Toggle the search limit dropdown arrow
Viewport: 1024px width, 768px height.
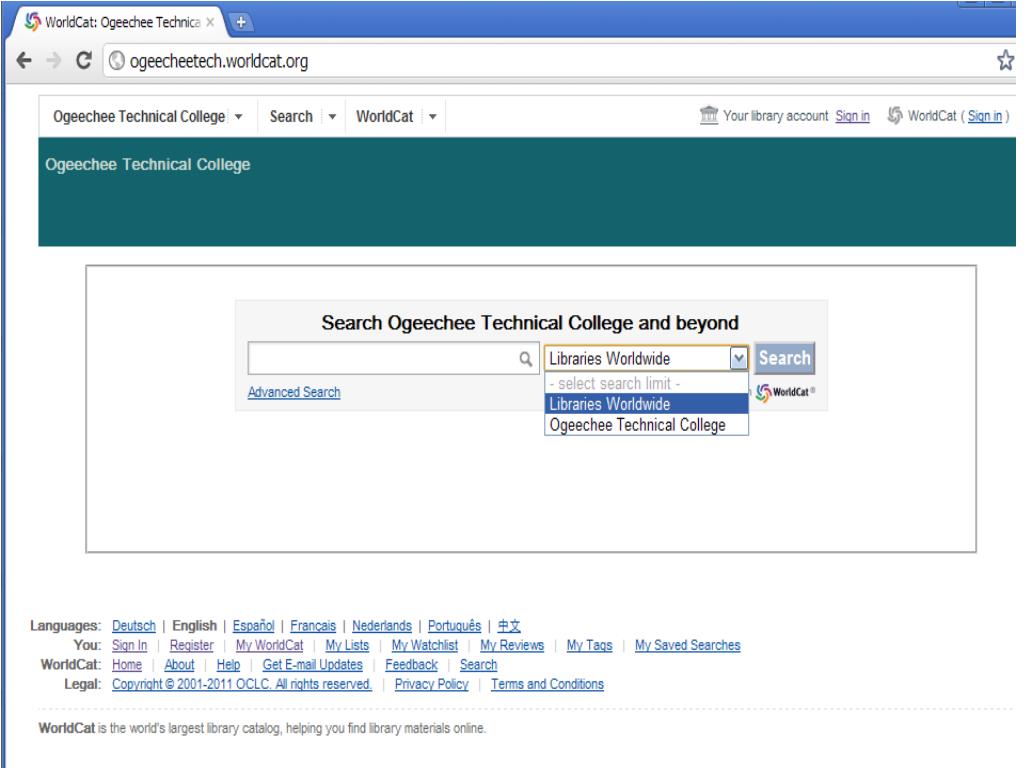point(738,359)
